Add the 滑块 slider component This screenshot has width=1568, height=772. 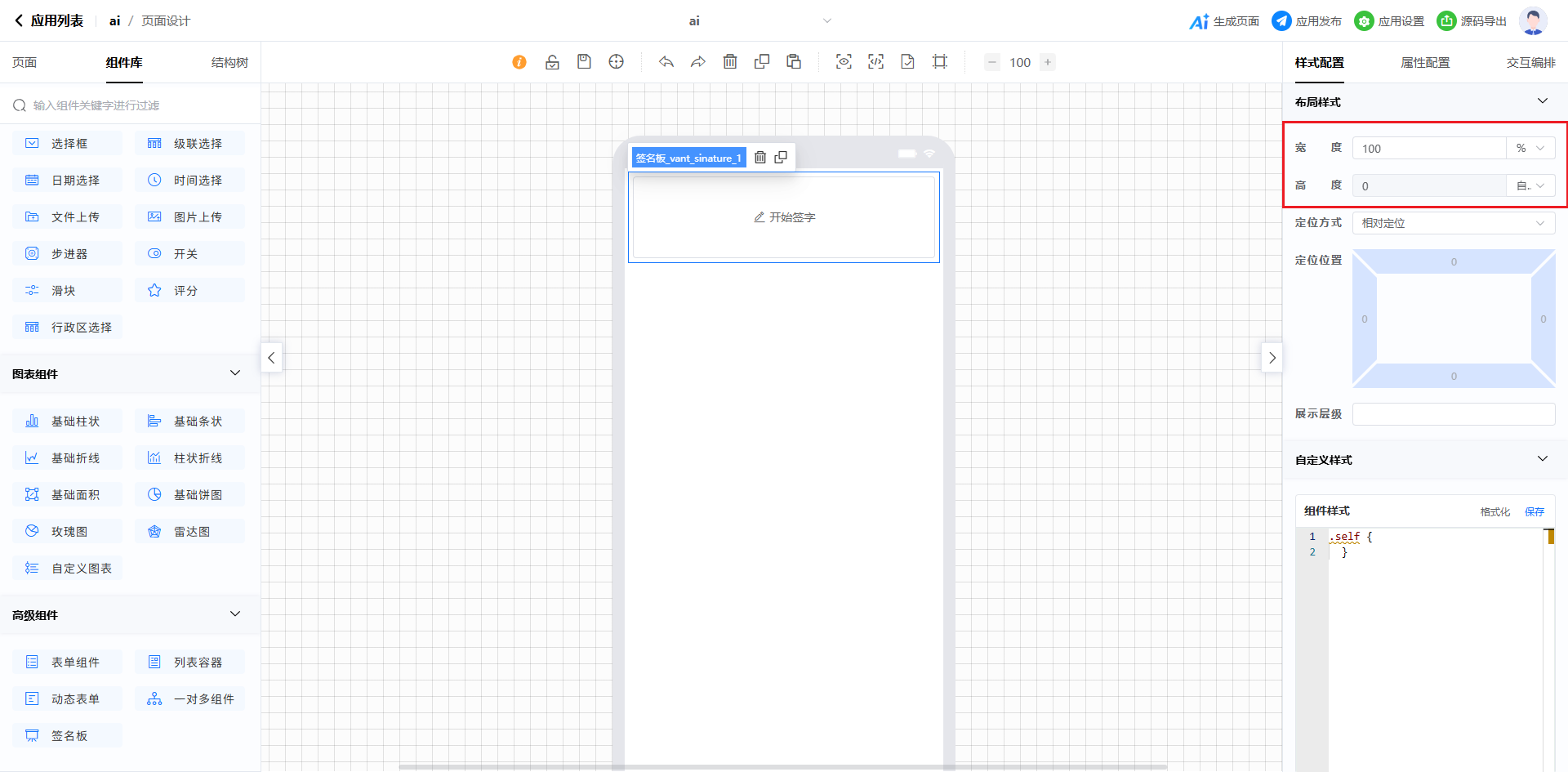tap(67, 291)
